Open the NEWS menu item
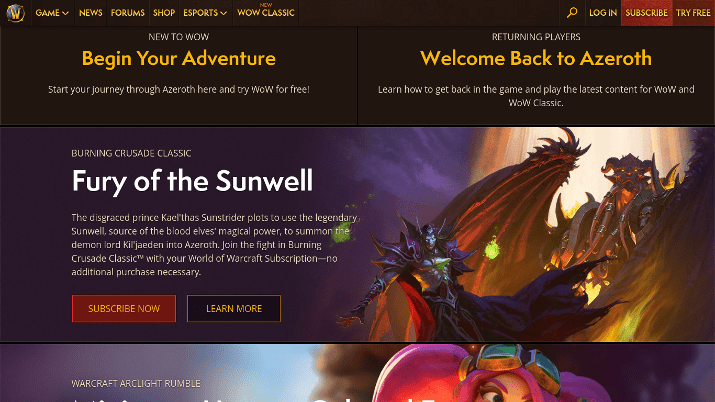Image resolution: width=715 pixels, height=402 pixels. point(90,13)
